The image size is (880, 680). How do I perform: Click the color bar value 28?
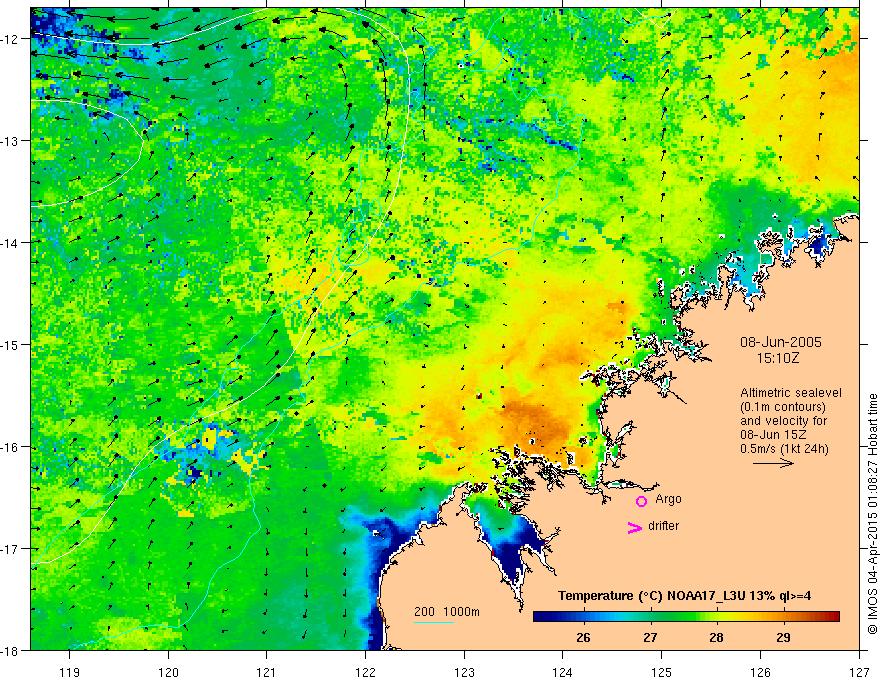click(716, 637)
